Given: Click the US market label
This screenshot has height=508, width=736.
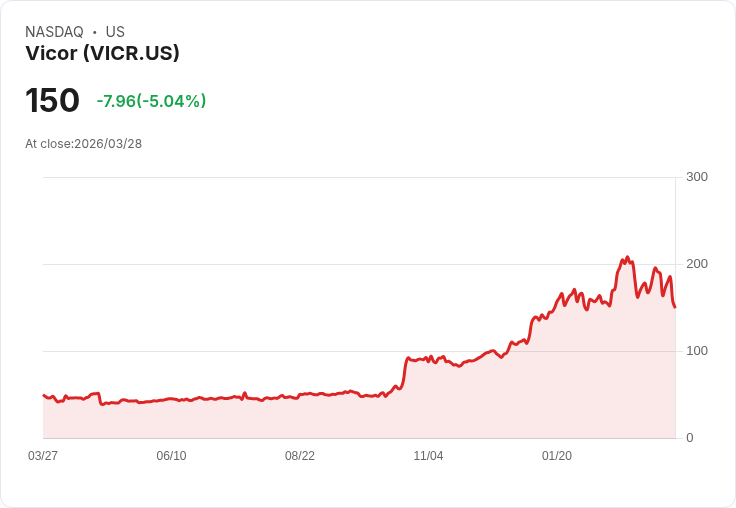Looking at the screenshot, I should click(115, 32).
